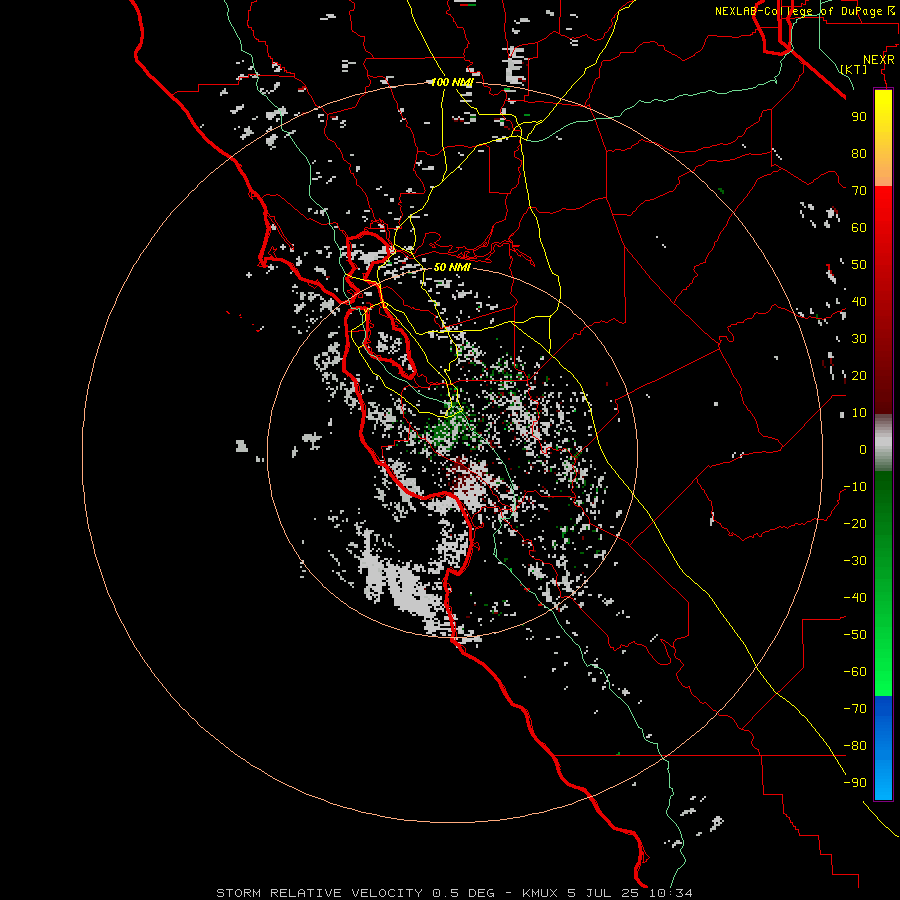The height and width of the screenshot is (900, 900).
Task: Click the 10 value on velocity scale
Action: point(859,413)
